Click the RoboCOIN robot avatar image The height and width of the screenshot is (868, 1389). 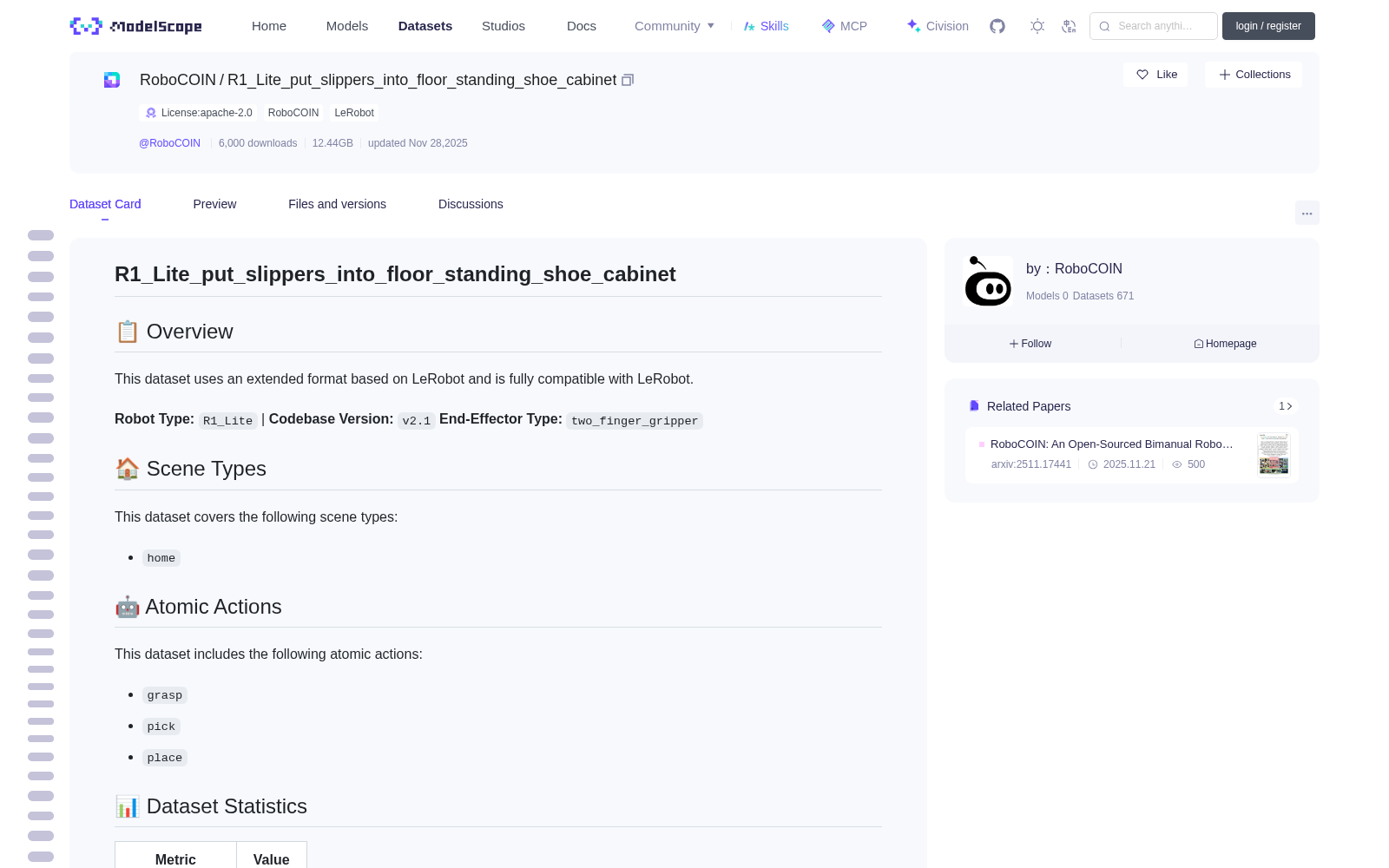pos(988,281)
